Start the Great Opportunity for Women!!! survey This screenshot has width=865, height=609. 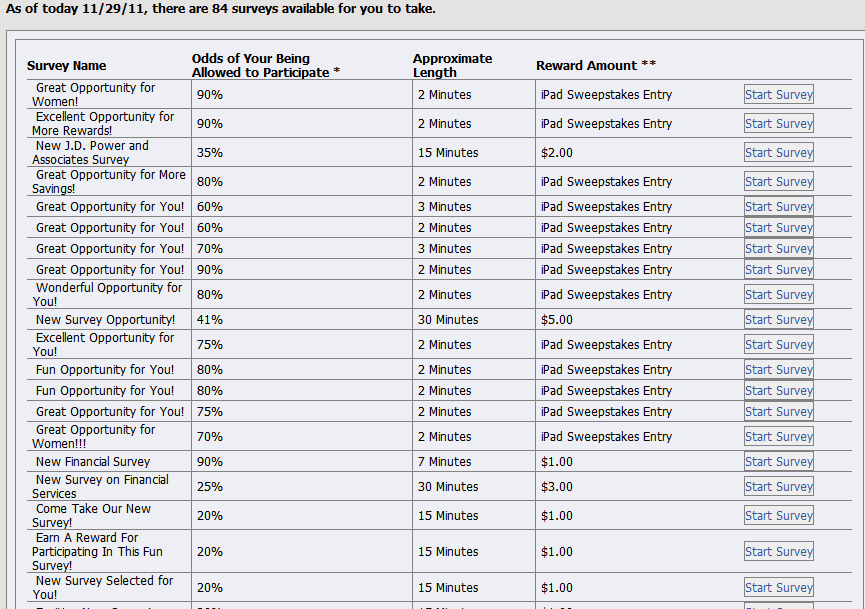pyautogui.click(x=778, y=437)
